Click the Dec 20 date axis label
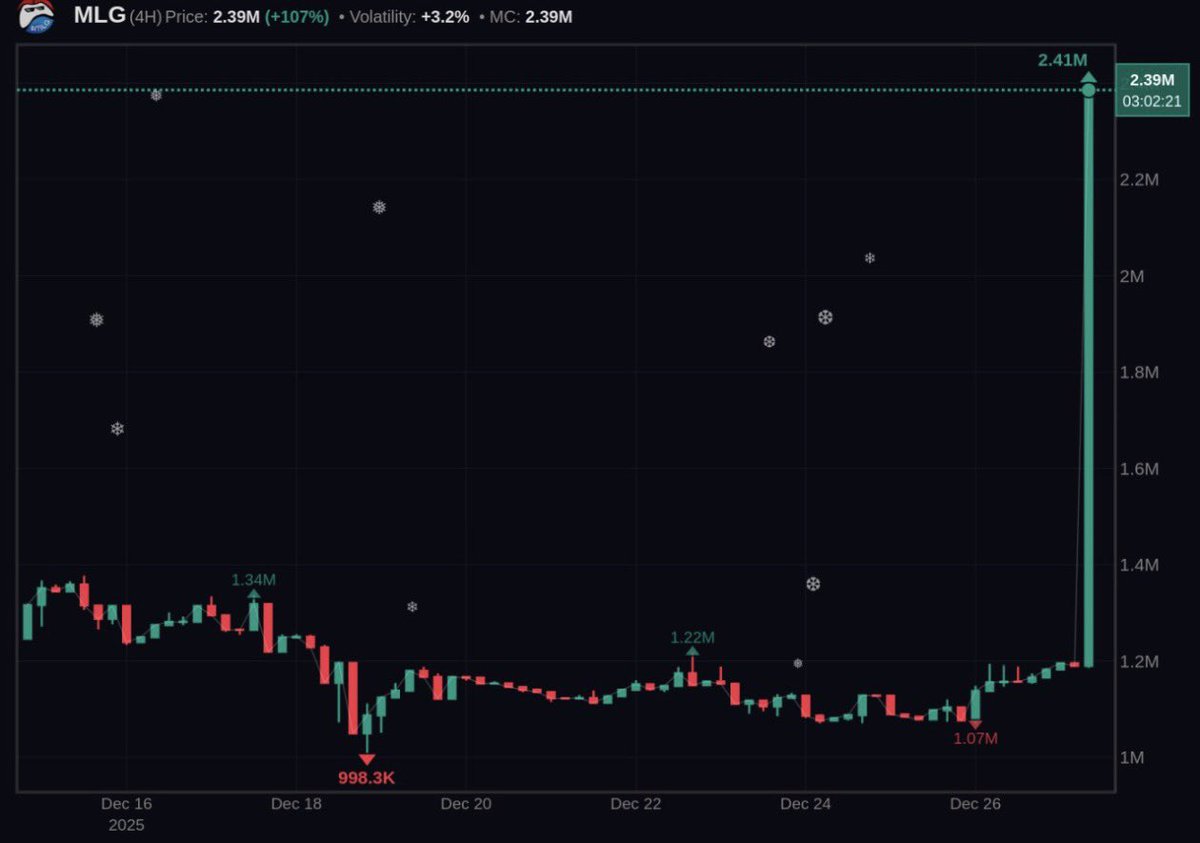This screenshot has width=1200, height=843. [x=466, y=804]
